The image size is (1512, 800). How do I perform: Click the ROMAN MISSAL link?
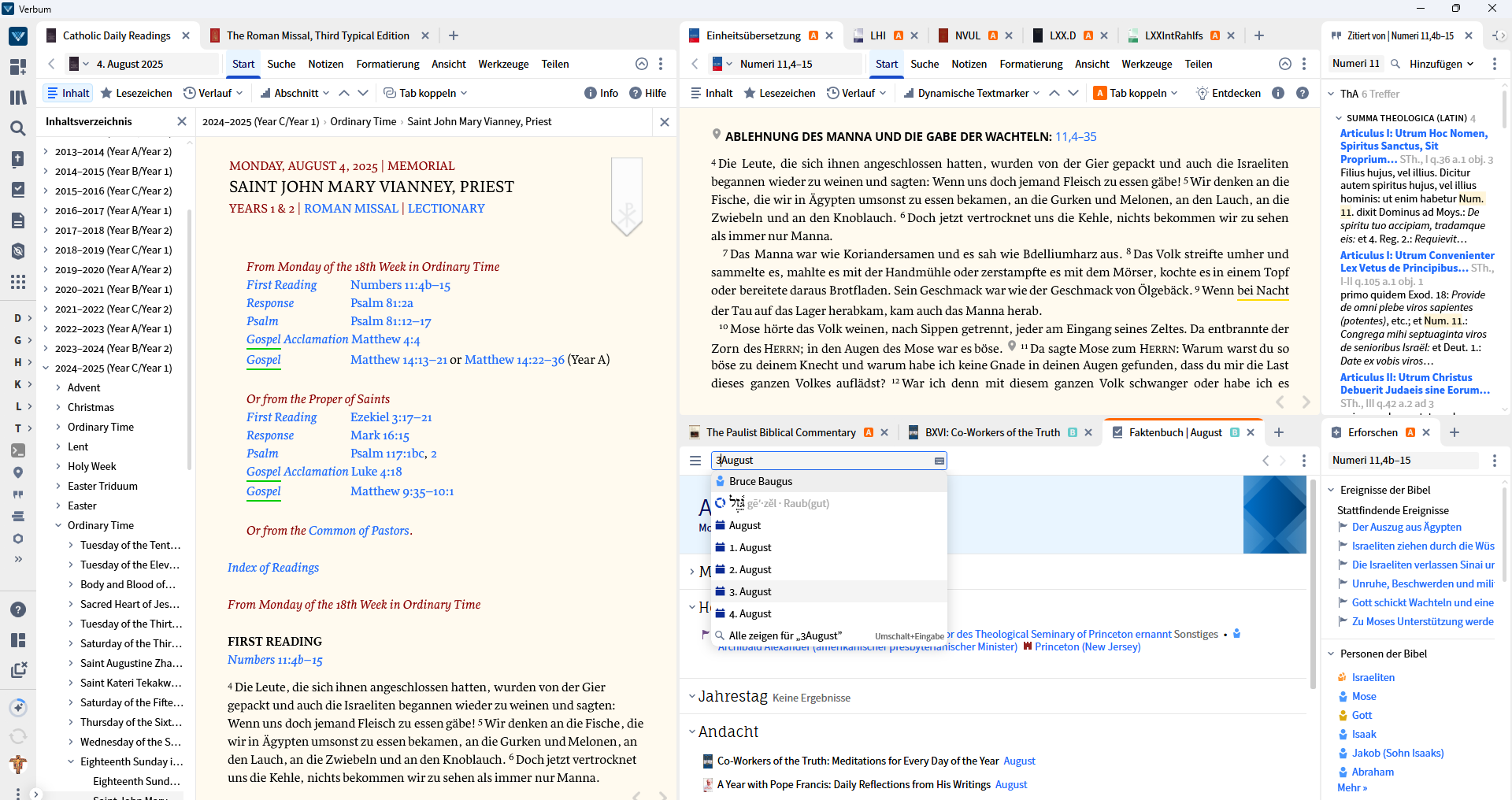point(351,209)
